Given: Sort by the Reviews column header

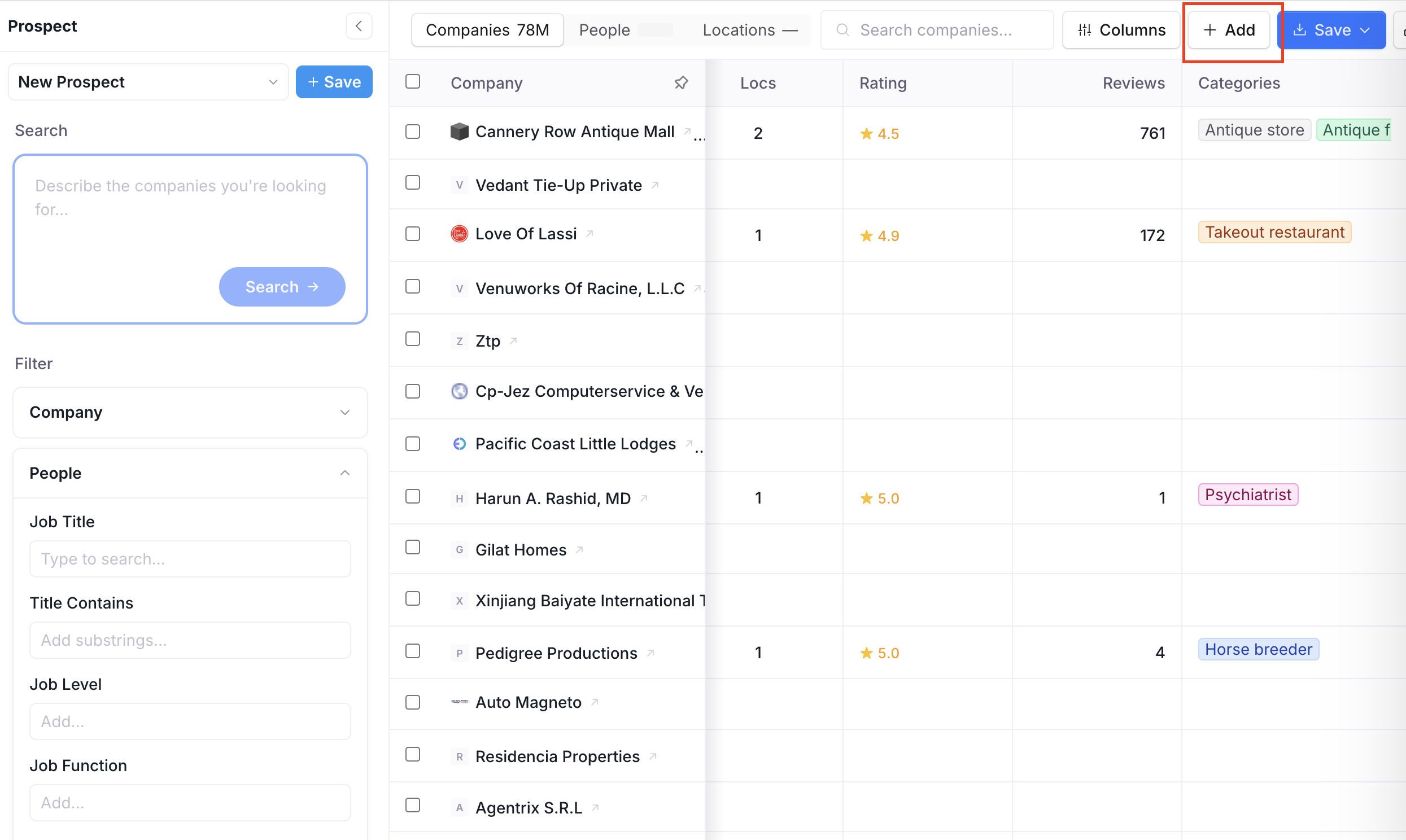Looking at the screenshot, I should (x=1133, y=82).
